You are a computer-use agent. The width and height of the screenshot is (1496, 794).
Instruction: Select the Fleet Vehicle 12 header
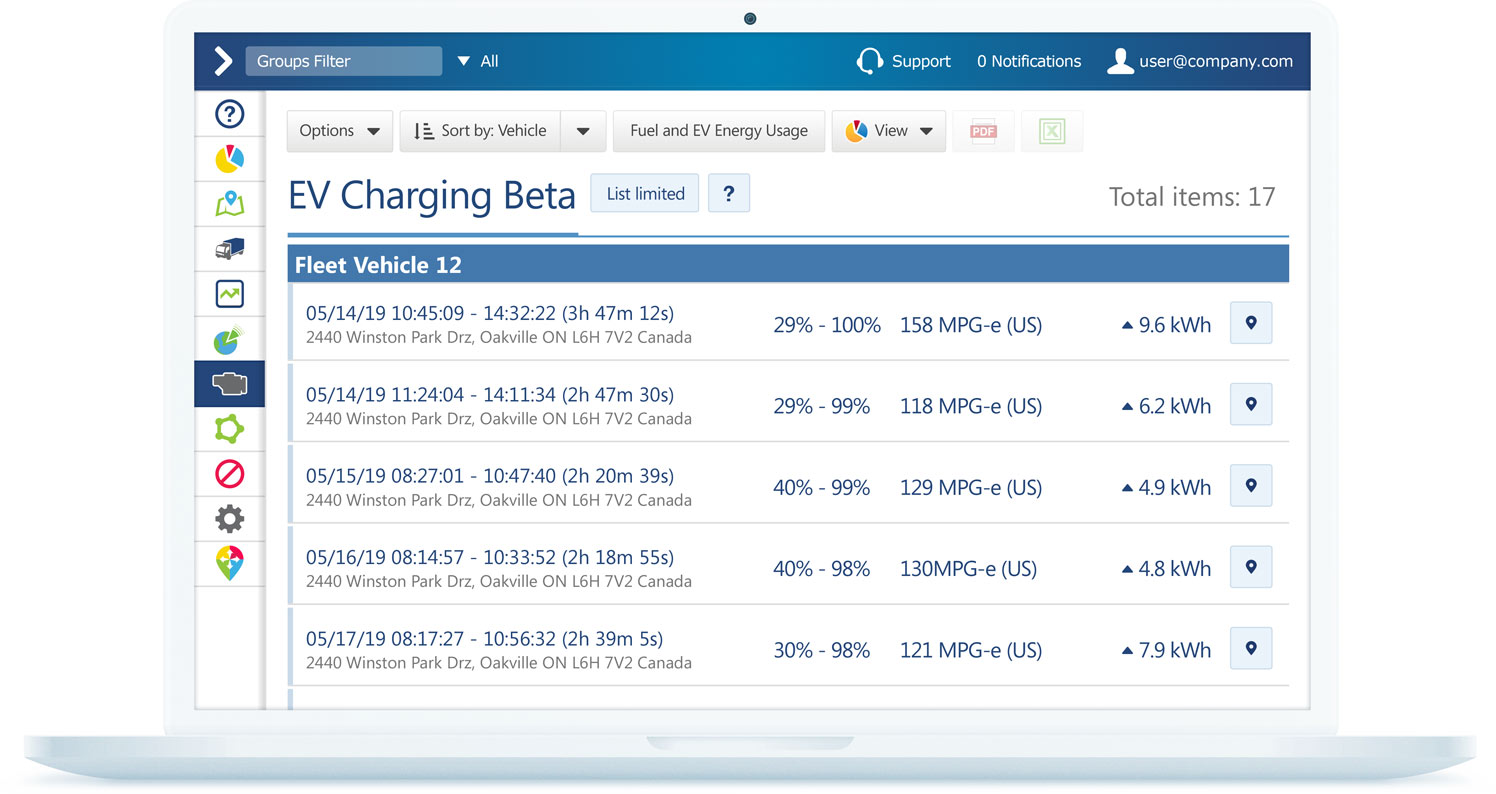[x=788, y=265]
